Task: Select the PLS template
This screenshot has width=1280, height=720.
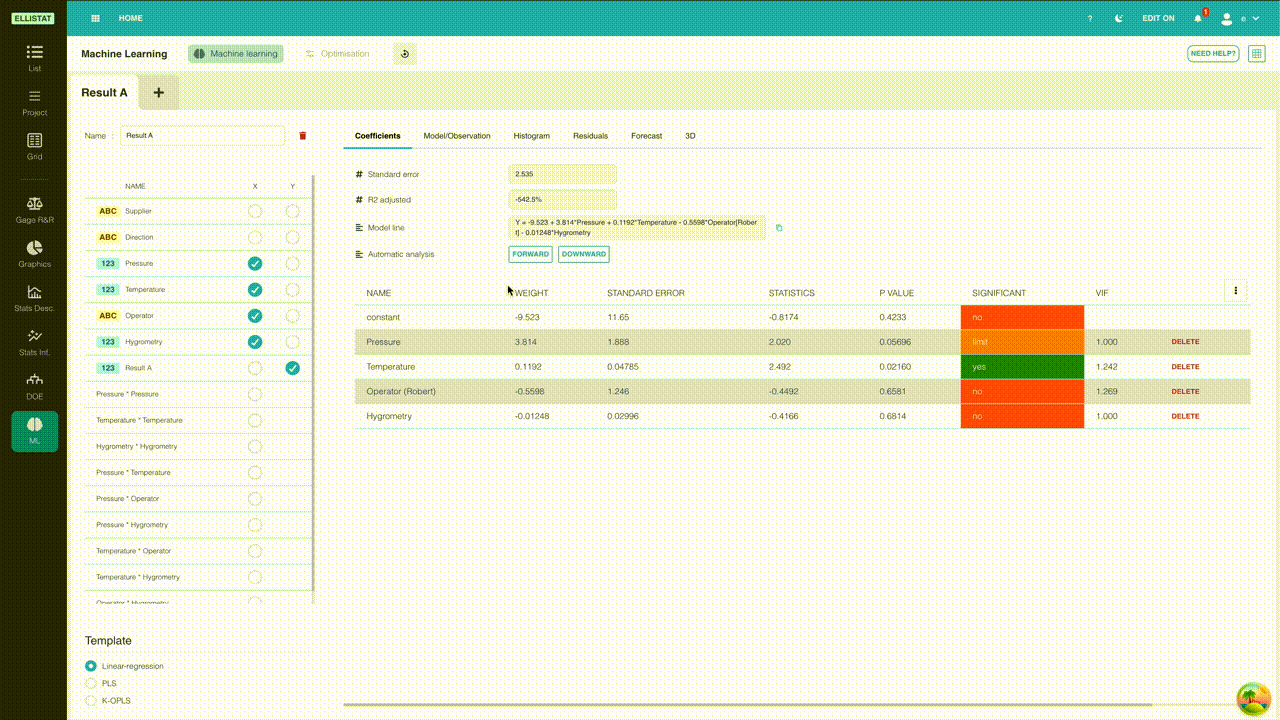Action: click(x=91, y=683)
